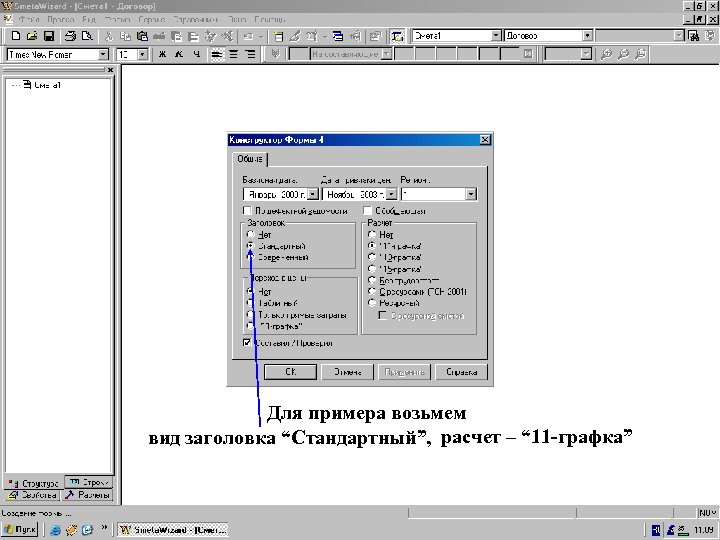The width and height of the screenshot is (720, 540).
Task: Click the Save floppy disk icon
Action: 49,36
